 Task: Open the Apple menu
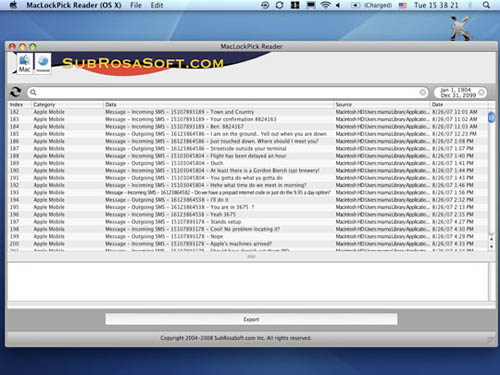point(13,5)
